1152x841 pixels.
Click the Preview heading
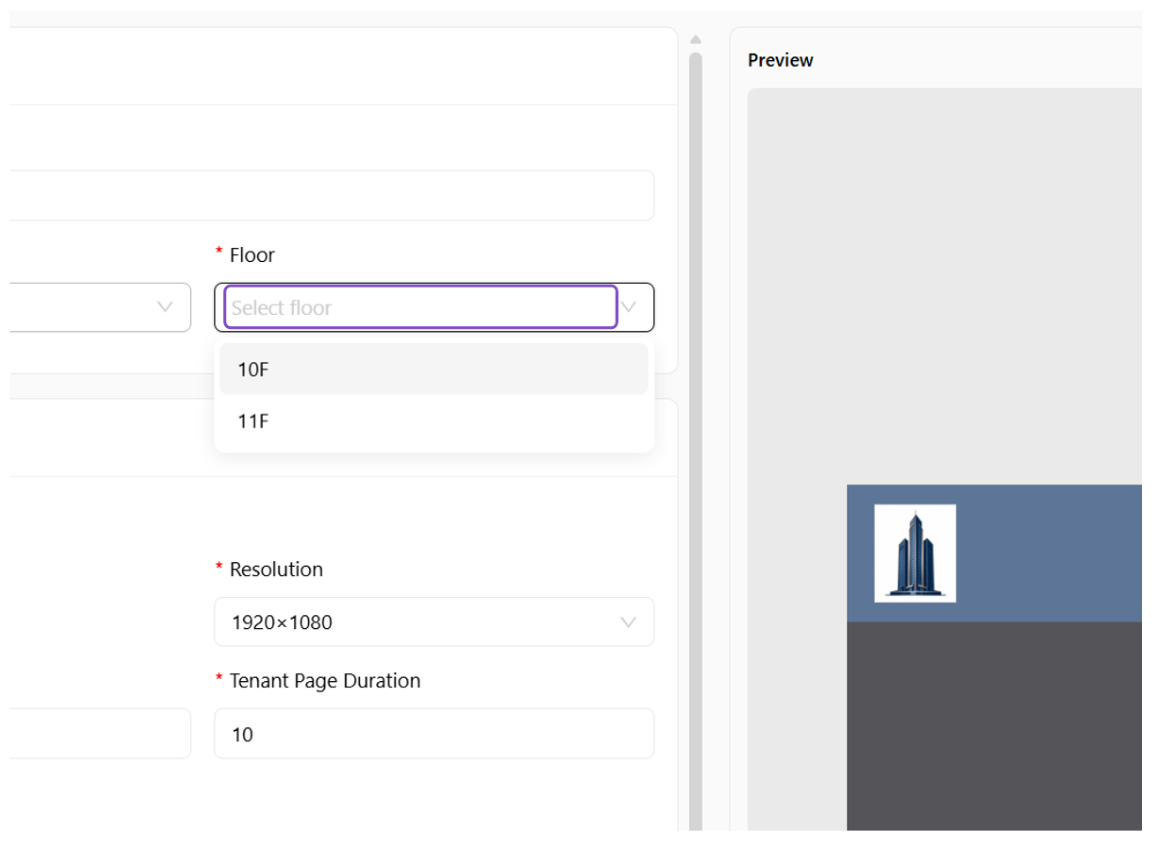click(780, 60)
